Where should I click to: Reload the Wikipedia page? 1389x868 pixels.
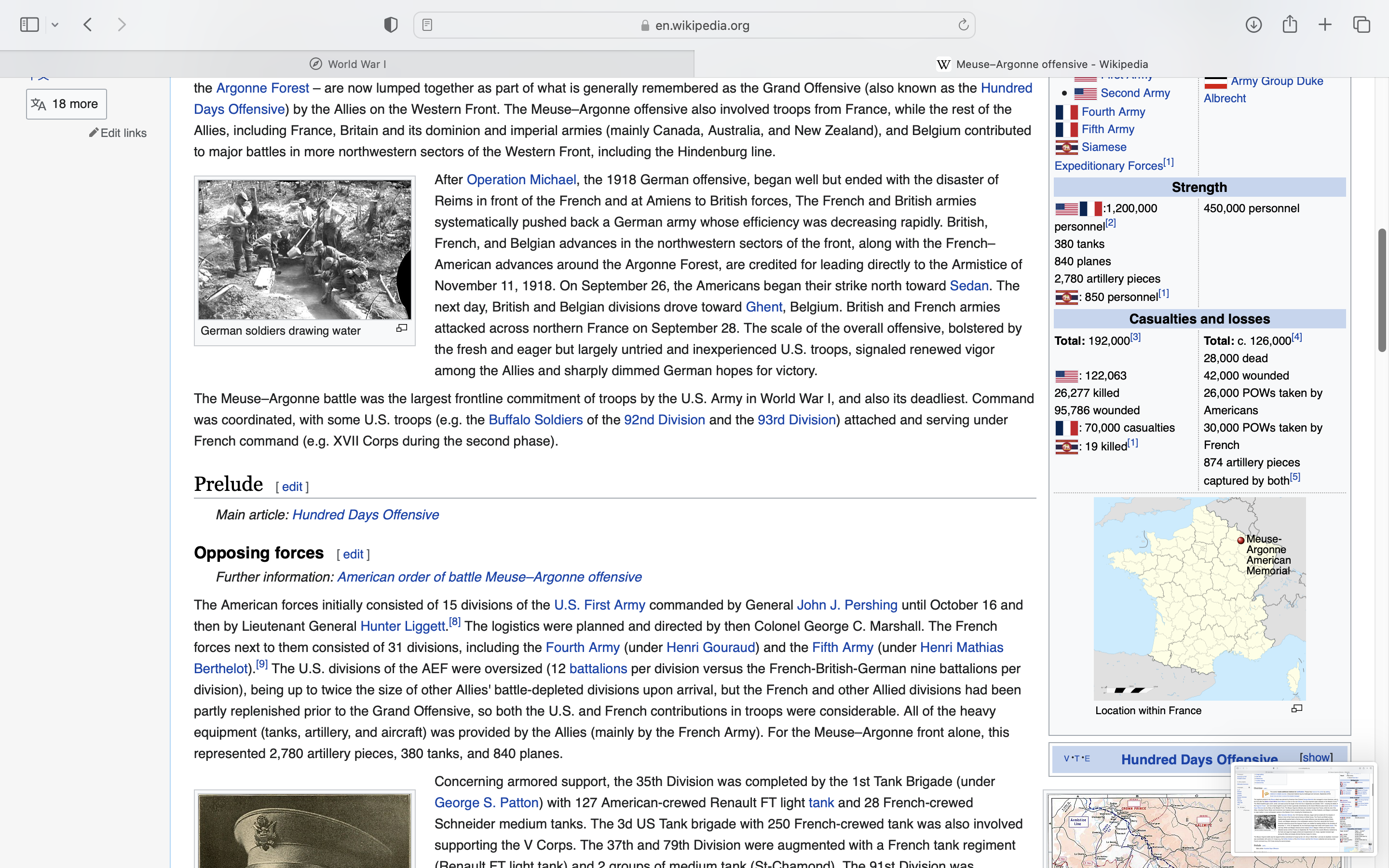pyautogui.click(x=963, y=25)
